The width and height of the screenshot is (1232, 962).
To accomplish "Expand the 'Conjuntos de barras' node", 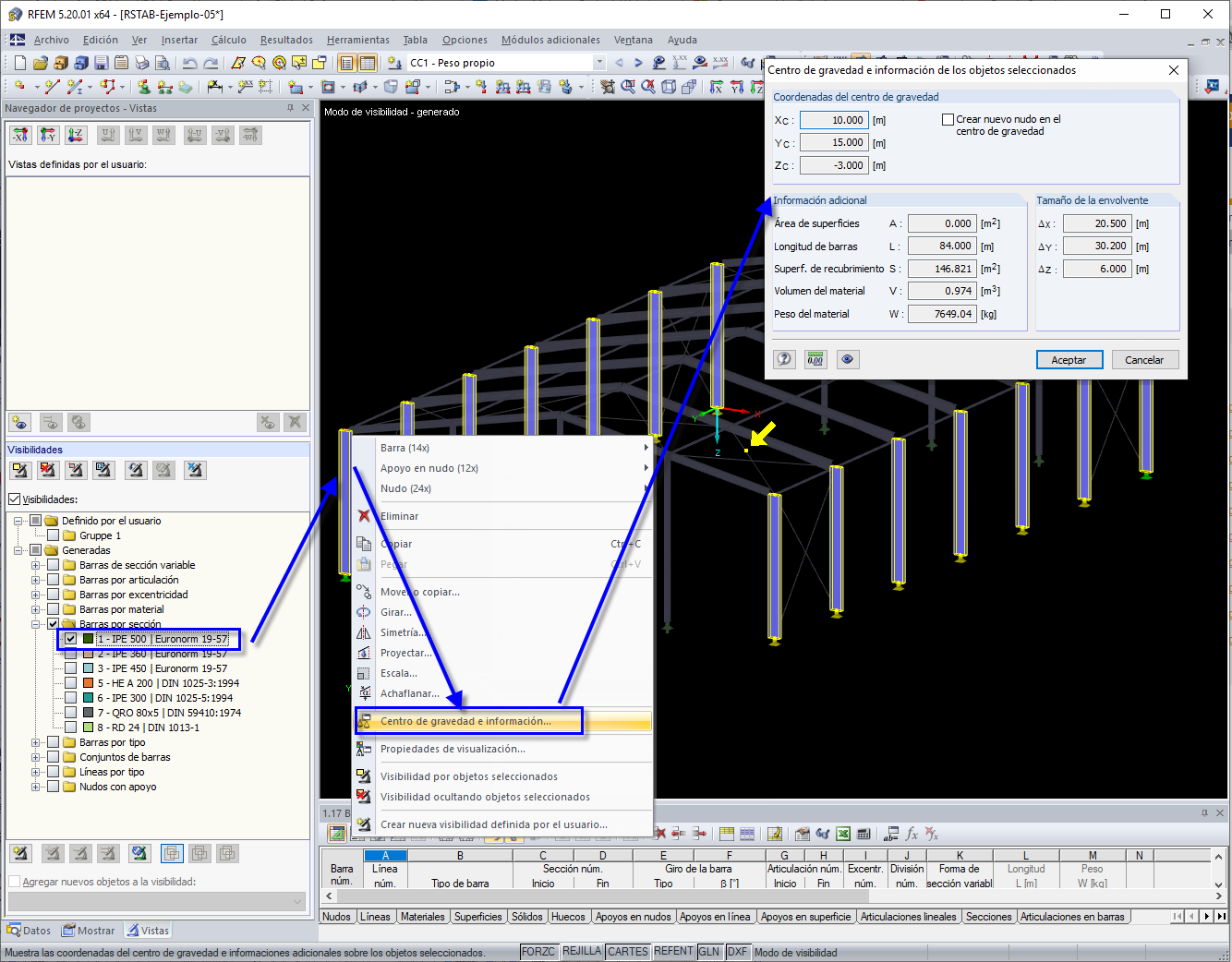I will click(x=36, y=757).
